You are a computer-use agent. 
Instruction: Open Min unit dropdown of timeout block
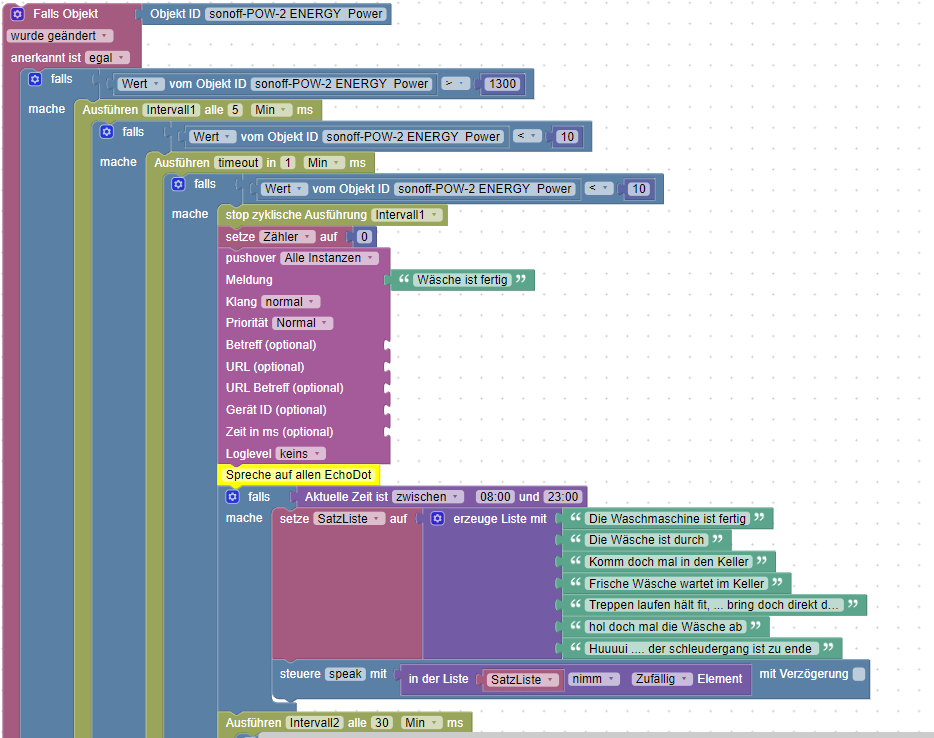(324, 163)
